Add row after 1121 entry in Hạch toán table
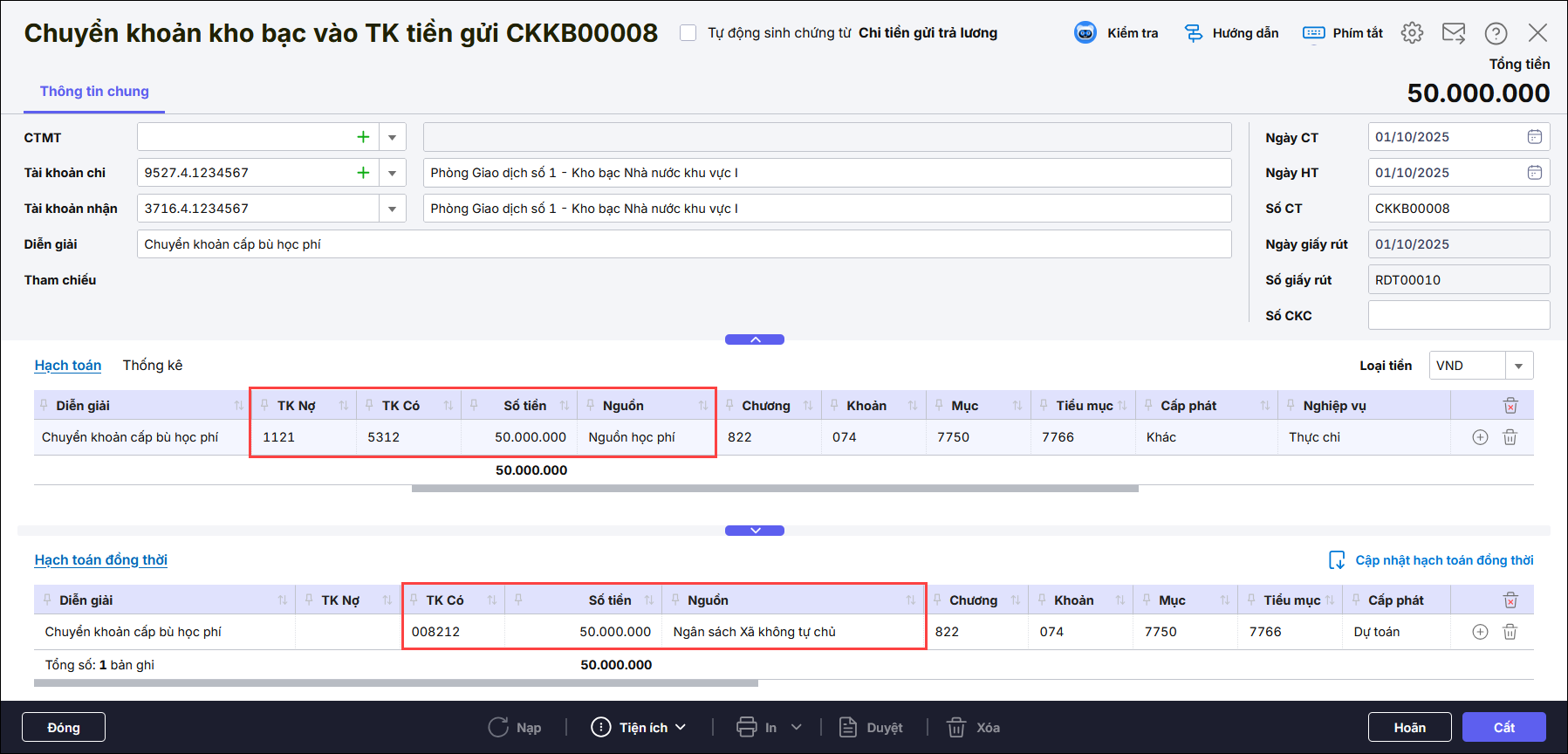1568x754 pixels. click(1480, 437)
